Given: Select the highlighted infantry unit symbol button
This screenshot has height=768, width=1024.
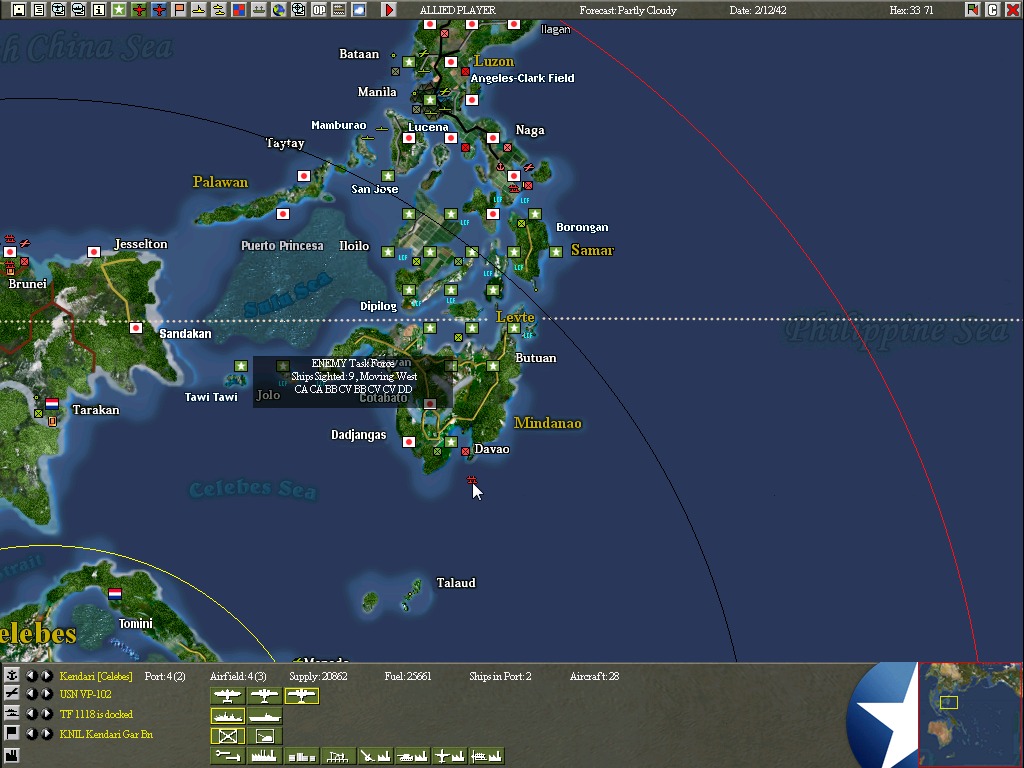Looking at the screenshot, I should tap(228, 737).
